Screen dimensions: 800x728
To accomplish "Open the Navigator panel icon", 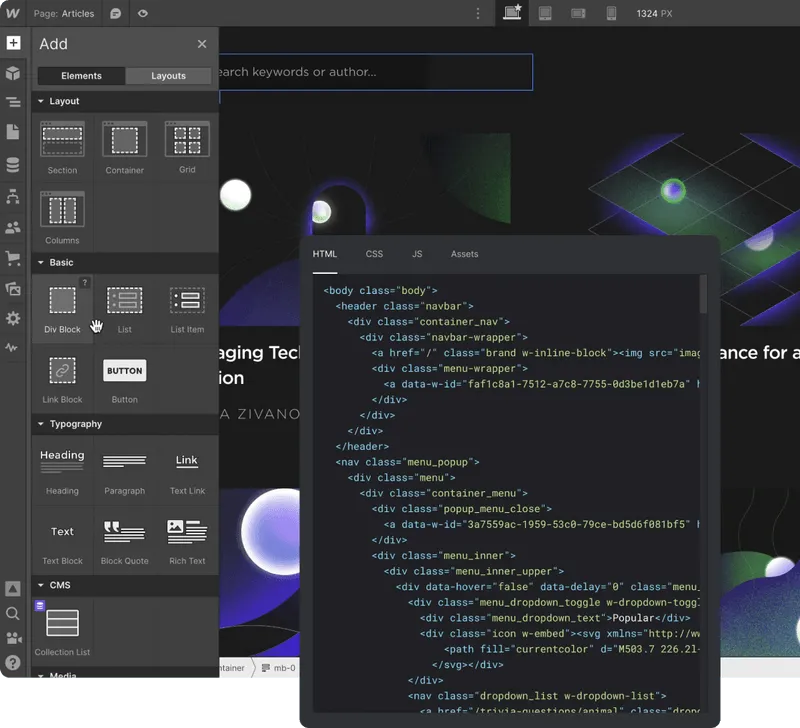I will [x=13, y=102].
